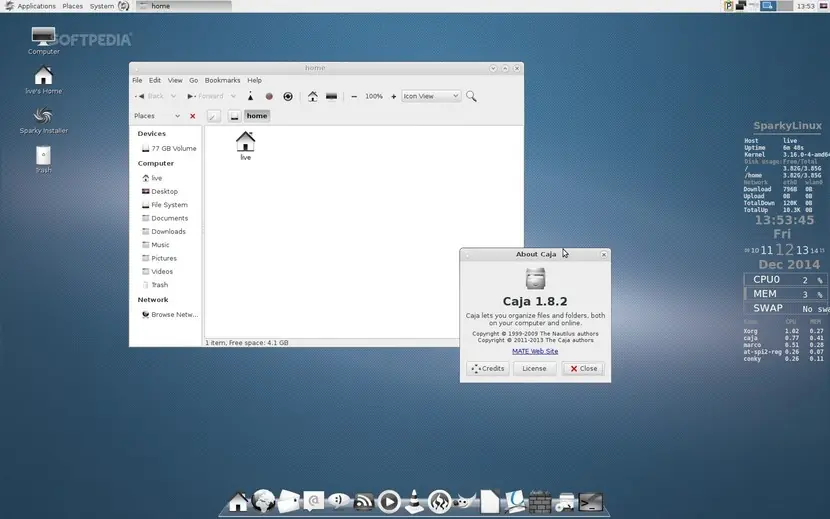830x519 pixels.
Task: Open Trash desktop icon
Action: coord(43,159)
